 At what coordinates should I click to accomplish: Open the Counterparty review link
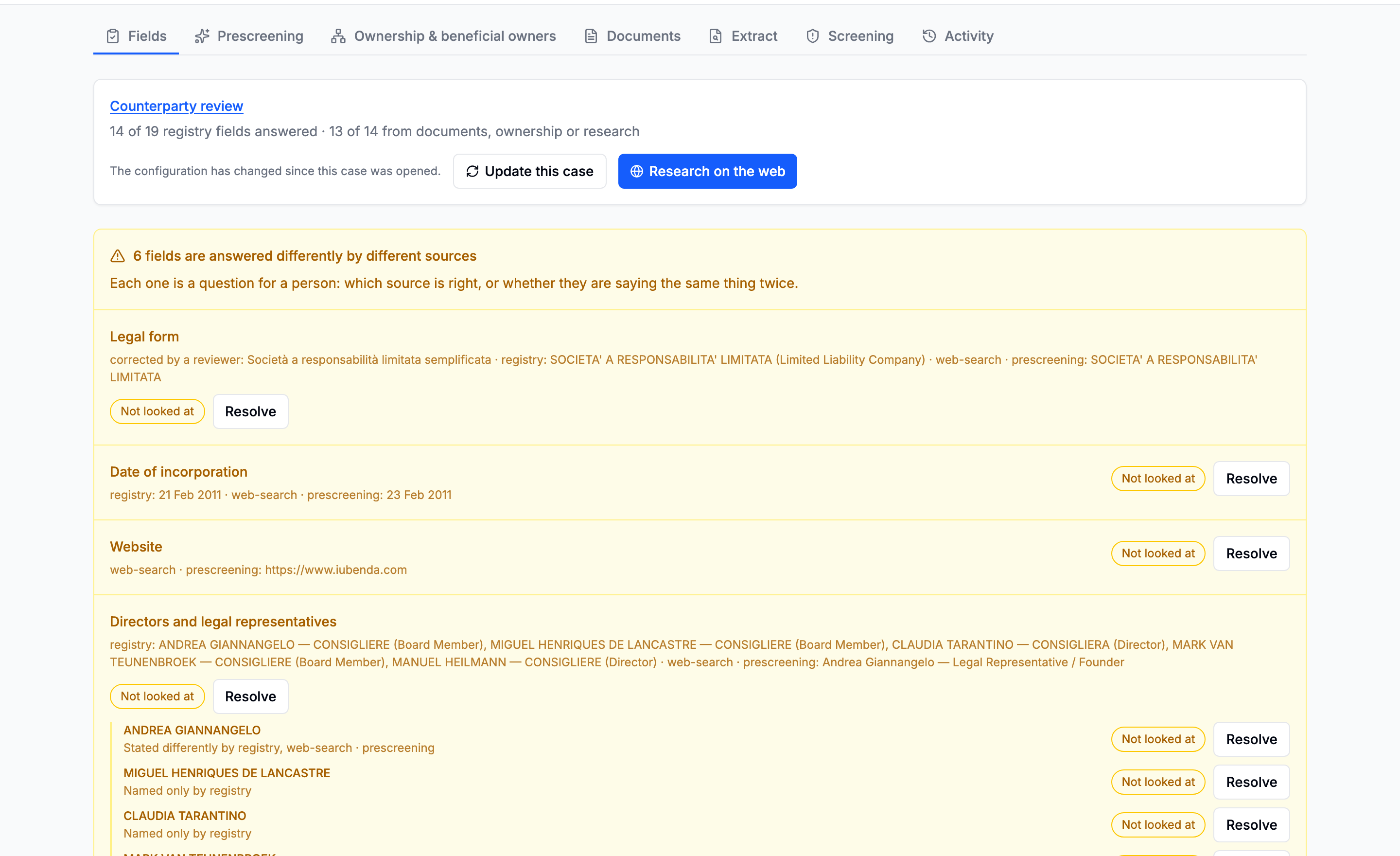click(176, 106)
